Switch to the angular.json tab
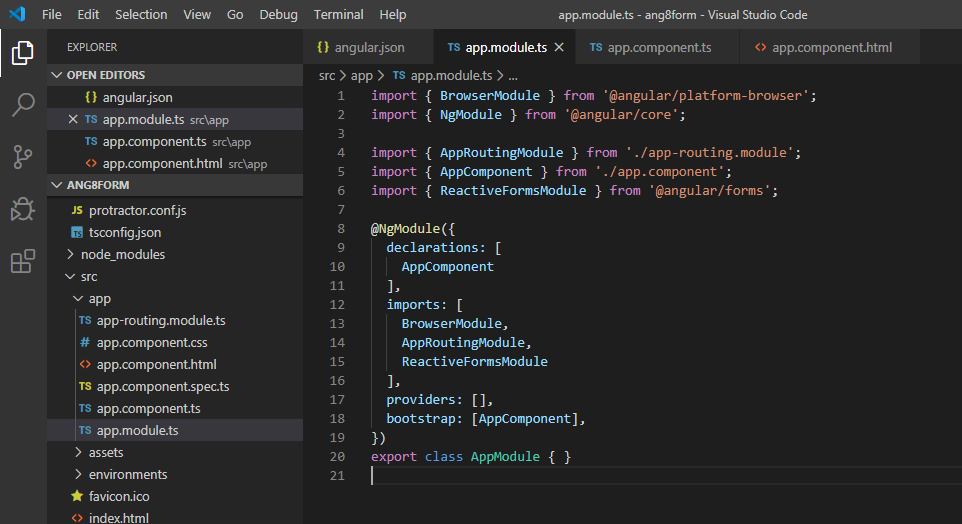This screenshot has width=962, height=524. pyautogui.click(x=361, y=47)
